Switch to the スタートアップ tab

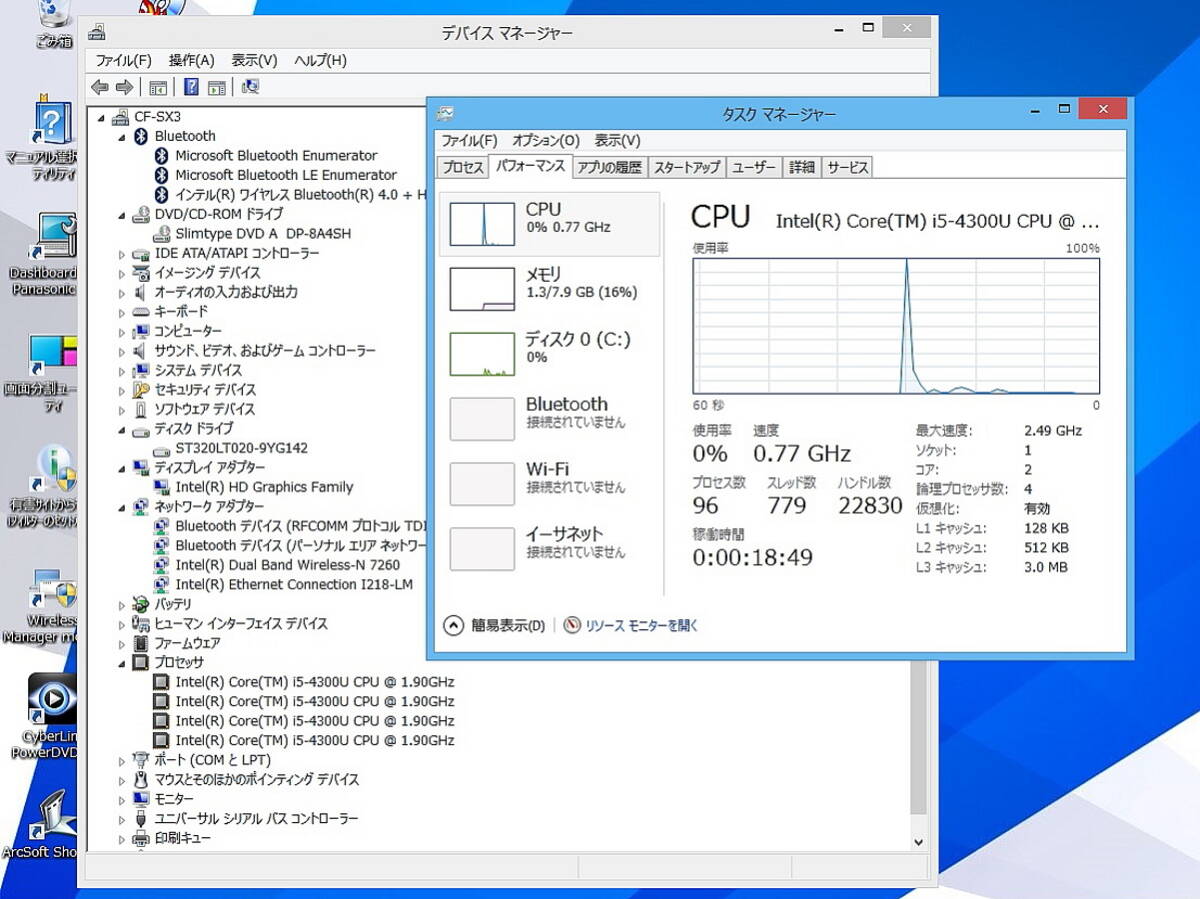[687, 168]
